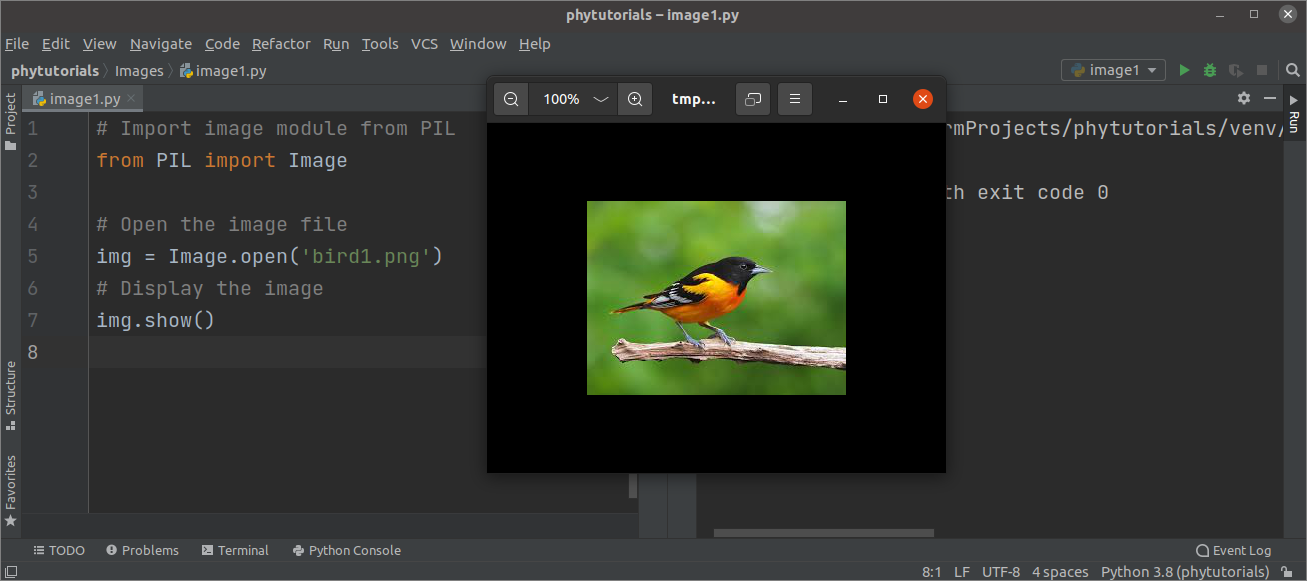Click the Python 3.8 interpreter selector
Viewport: 1307px width, 581px height.
[x=1184, y=571]
